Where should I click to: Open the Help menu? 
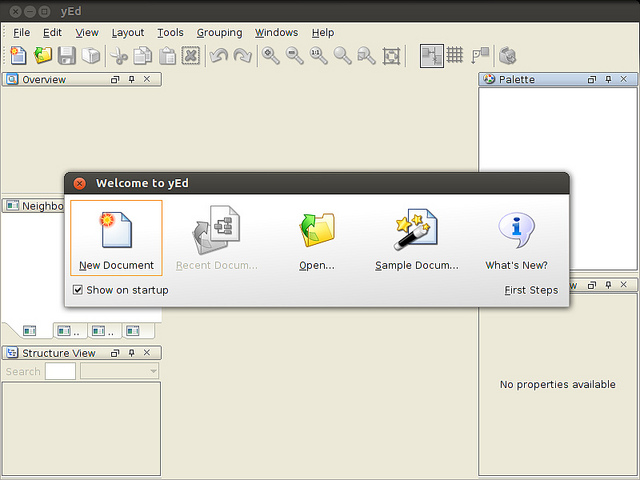[323, 33]
